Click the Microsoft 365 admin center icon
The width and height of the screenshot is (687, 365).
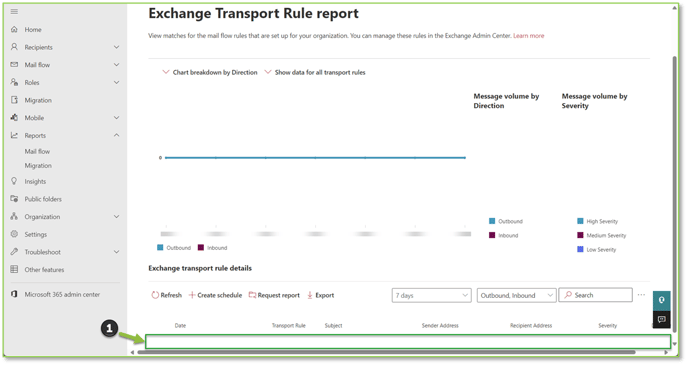point(14,294)
